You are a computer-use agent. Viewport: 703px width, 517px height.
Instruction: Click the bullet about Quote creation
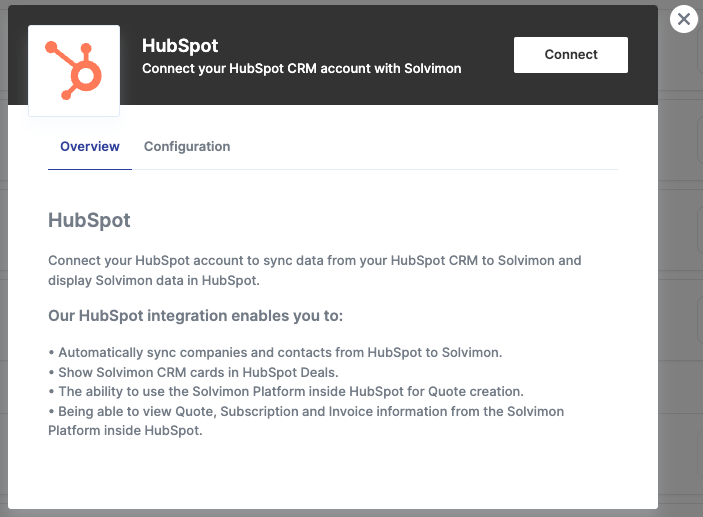pos(286,391)
